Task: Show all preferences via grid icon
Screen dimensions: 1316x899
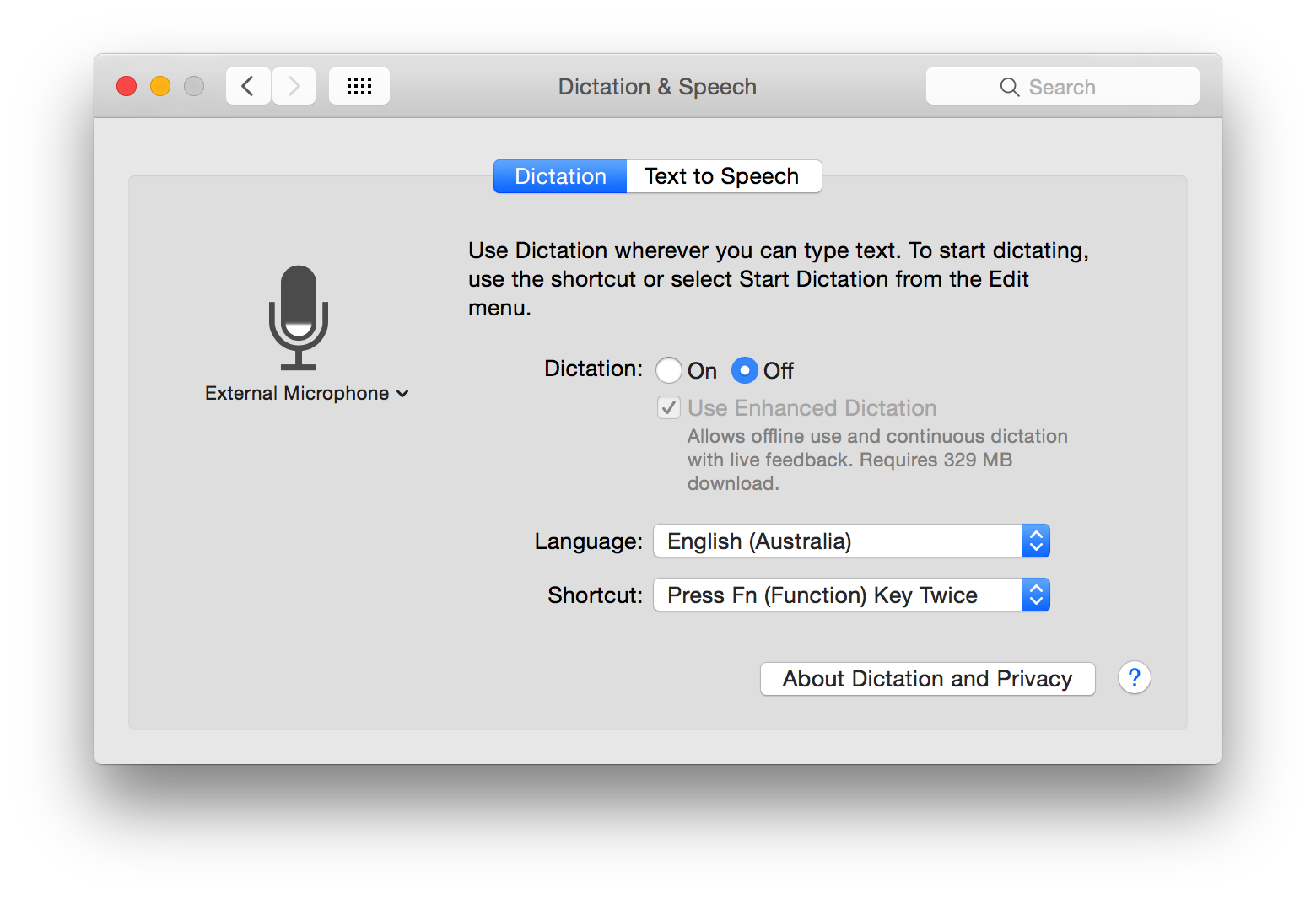Action: click(x=359, y=86)
